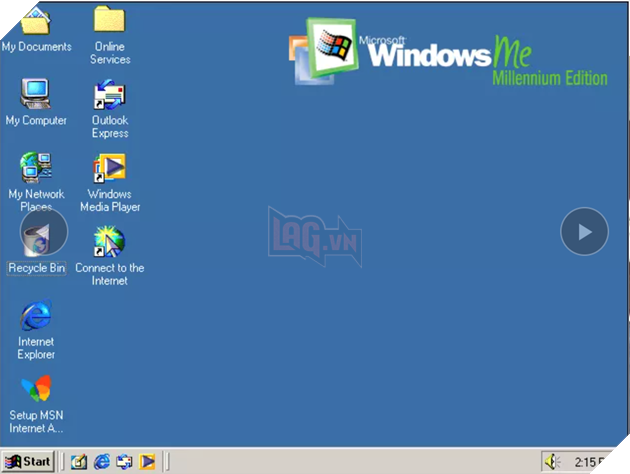
Task: Open the Online Services folder
Action: tap(109, 19)
